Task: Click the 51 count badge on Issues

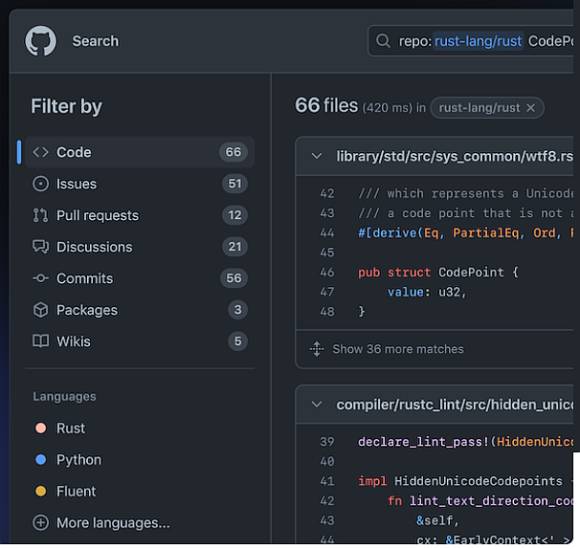Action: 235,184
